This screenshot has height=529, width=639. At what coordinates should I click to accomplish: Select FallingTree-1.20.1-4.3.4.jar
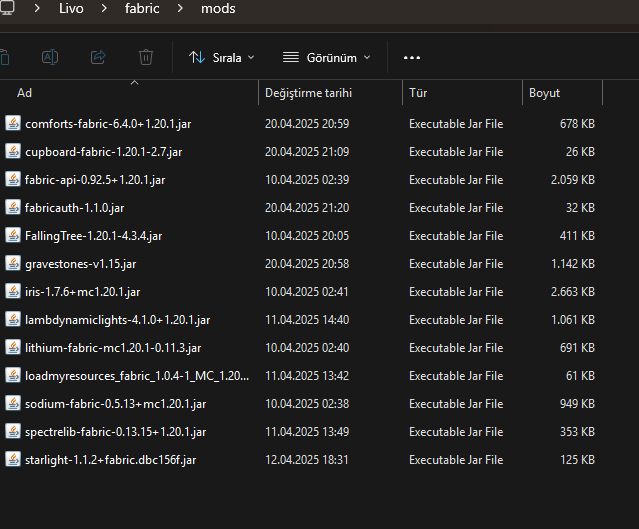[x=93, y=236]
